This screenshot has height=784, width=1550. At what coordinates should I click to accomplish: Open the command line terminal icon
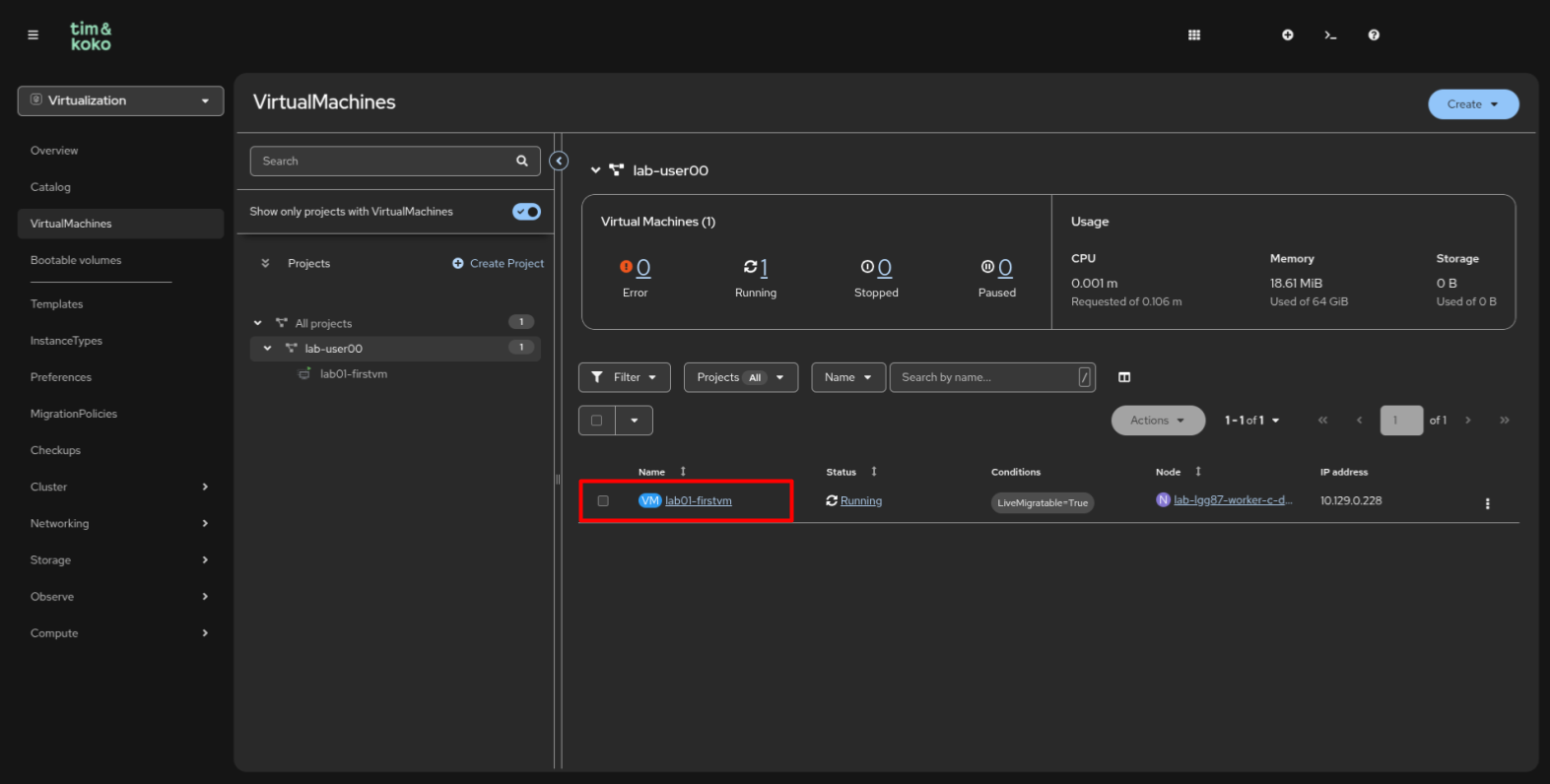coord(1330,35)
